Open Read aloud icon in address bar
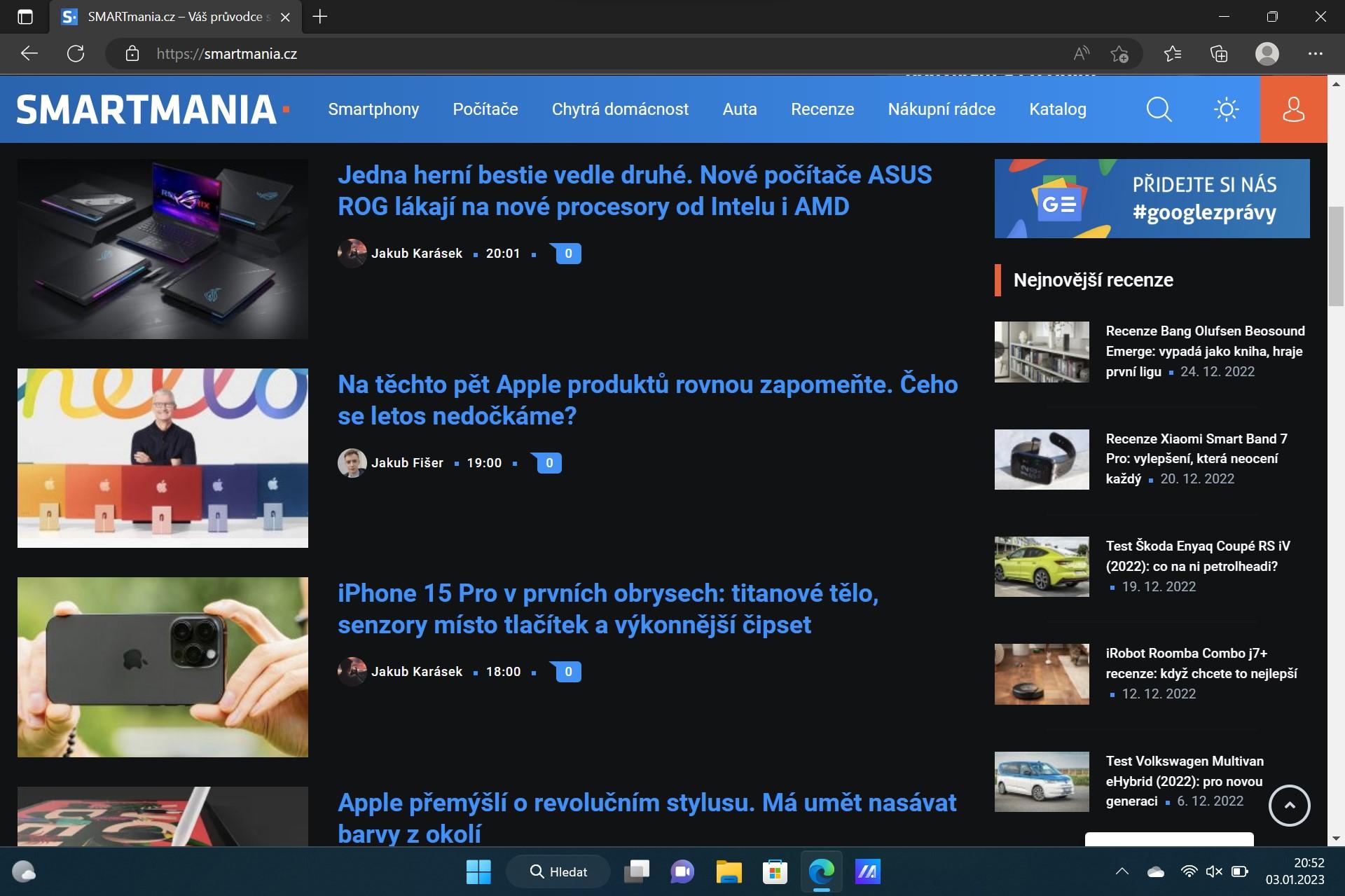Screen dimensions: 1345x896 coord(1082,54)
